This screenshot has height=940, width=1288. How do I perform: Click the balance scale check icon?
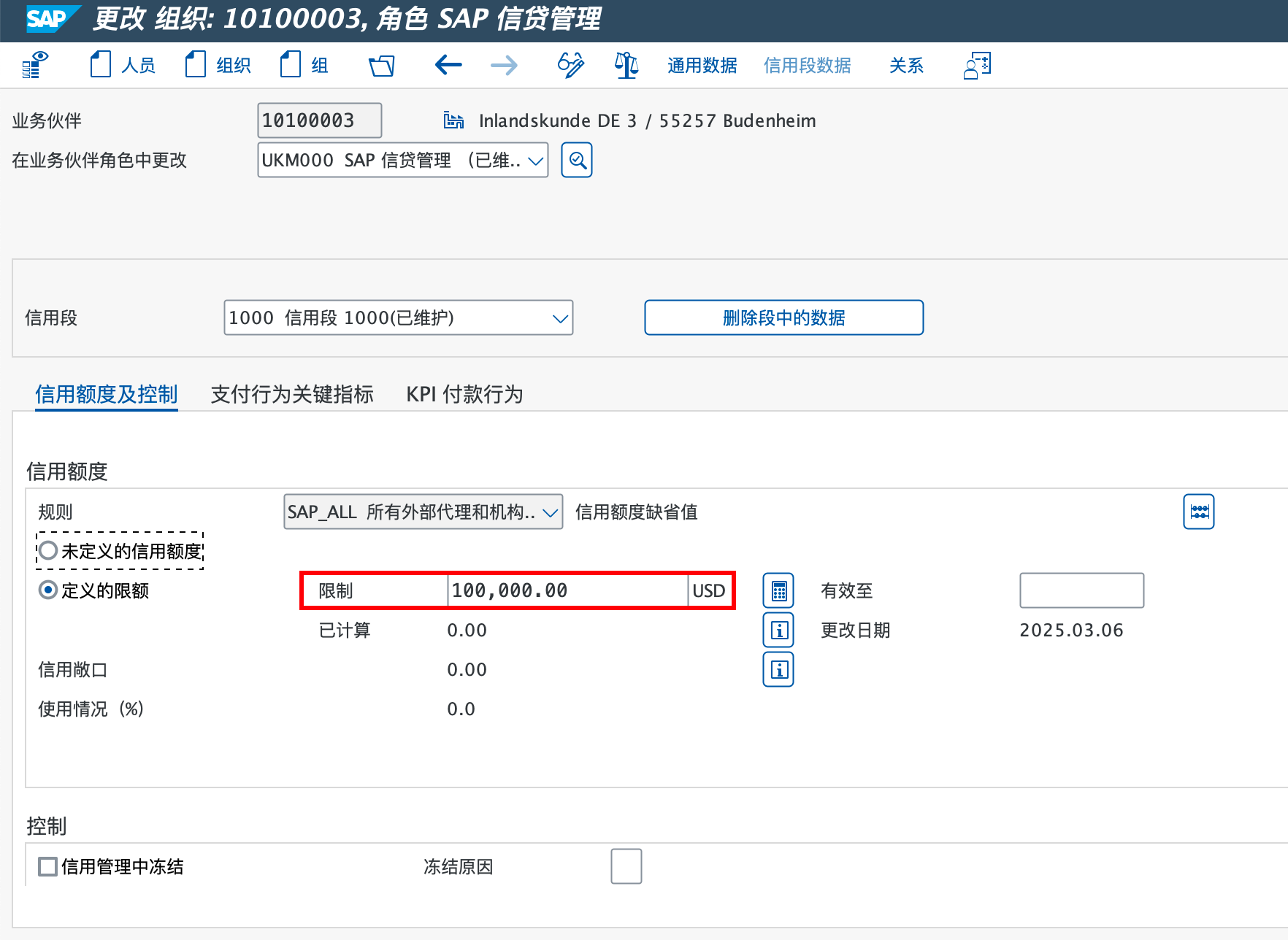[x=626, y=65]
